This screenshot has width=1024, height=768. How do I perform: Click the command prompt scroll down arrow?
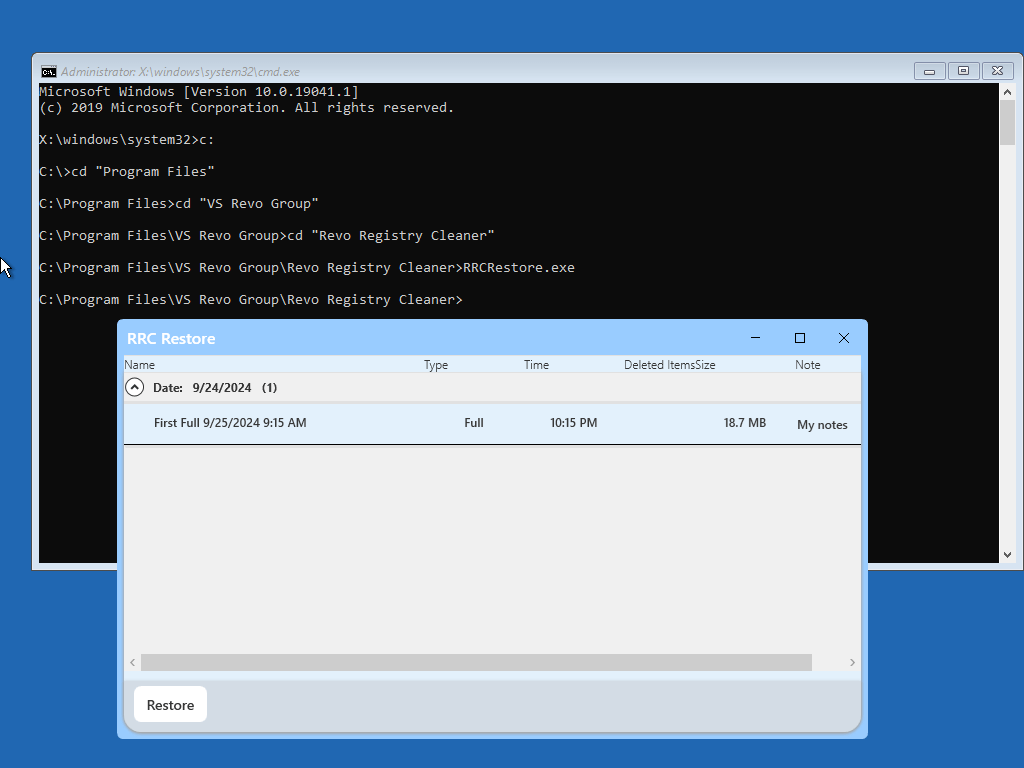coord(1007,554)
